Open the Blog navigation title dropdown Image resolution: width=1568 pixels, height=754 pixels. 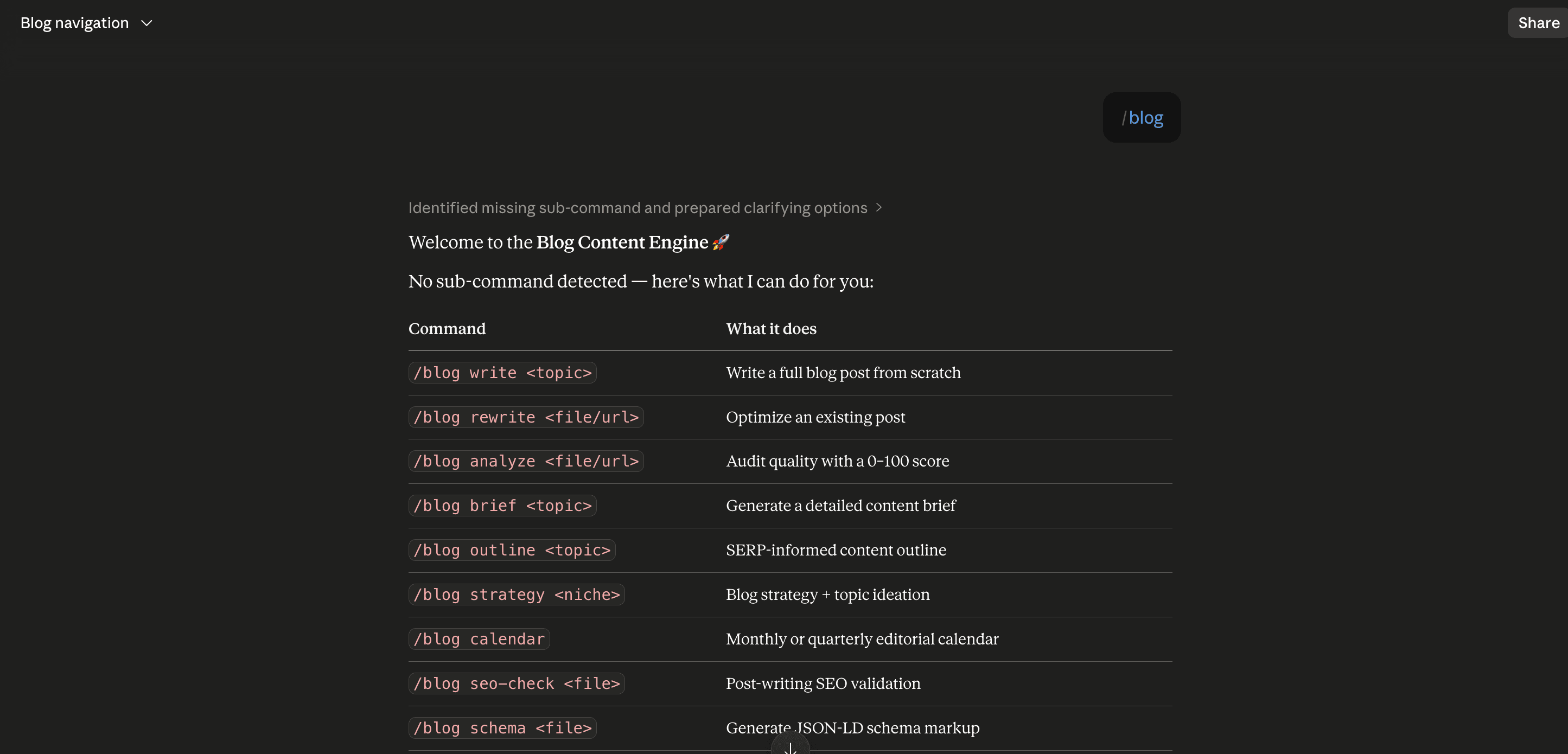pos(86,23)
